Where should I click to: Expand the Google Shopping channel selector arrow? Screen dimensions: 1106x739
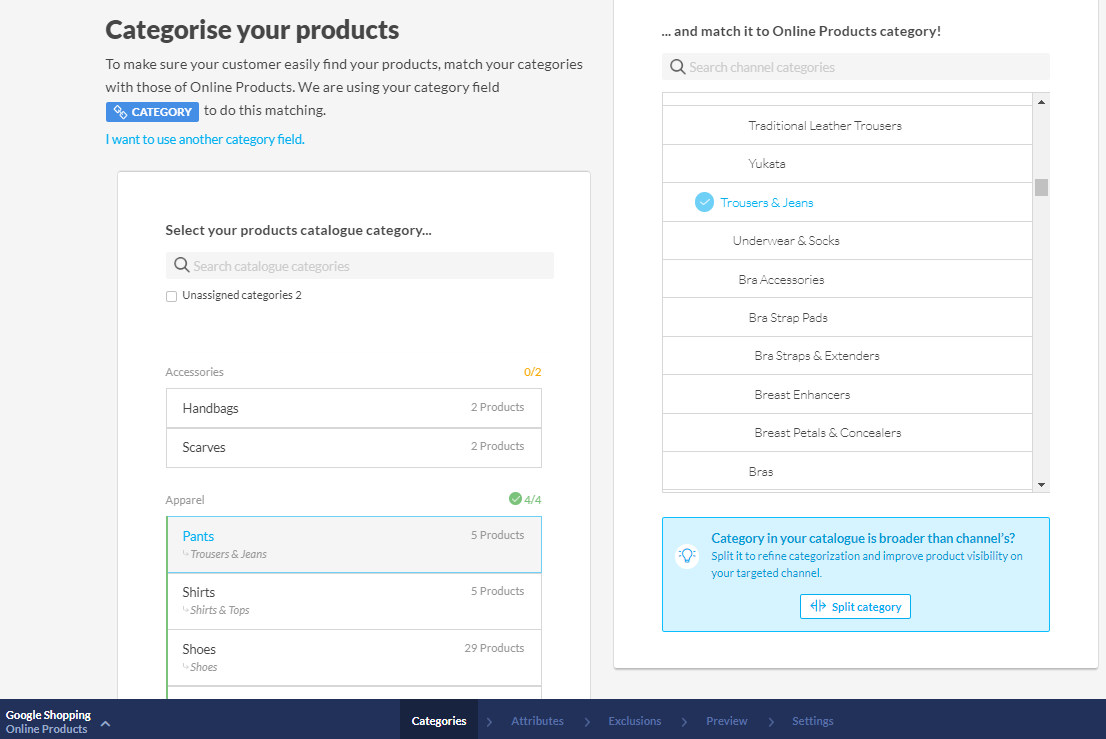106,723
